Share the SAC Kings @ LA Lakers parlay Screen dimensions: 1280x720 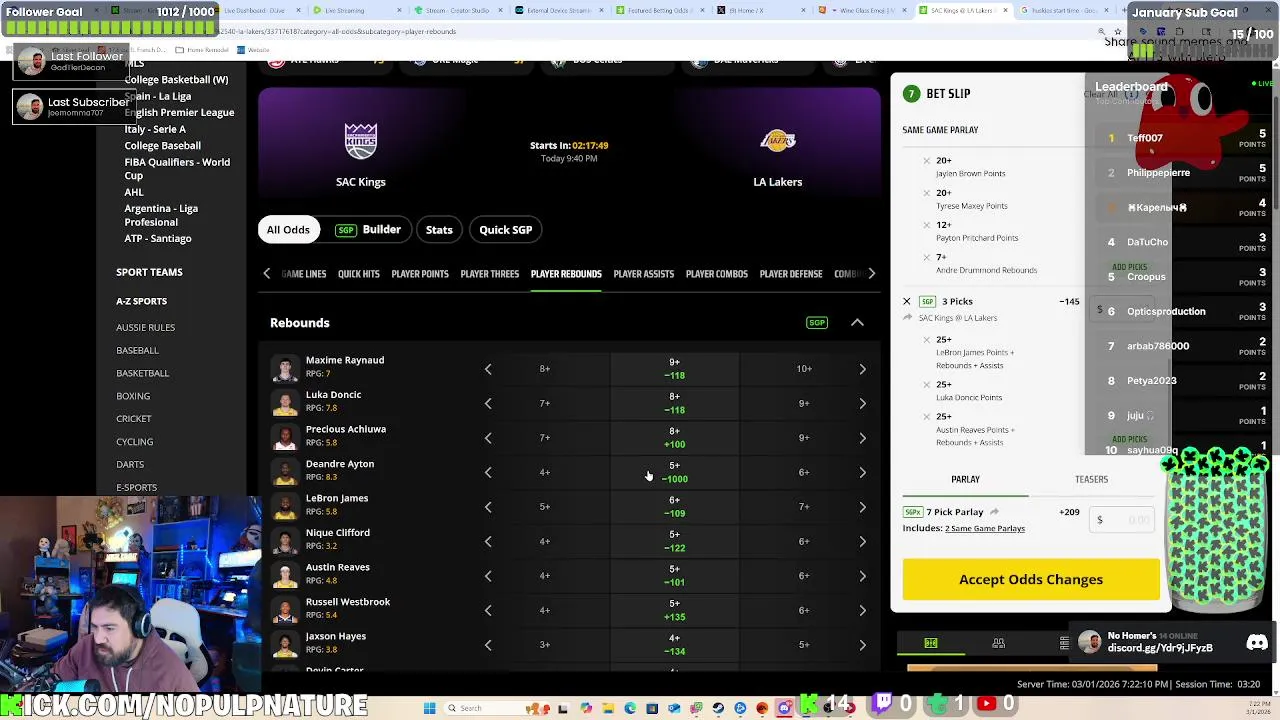tap(908, 317)
